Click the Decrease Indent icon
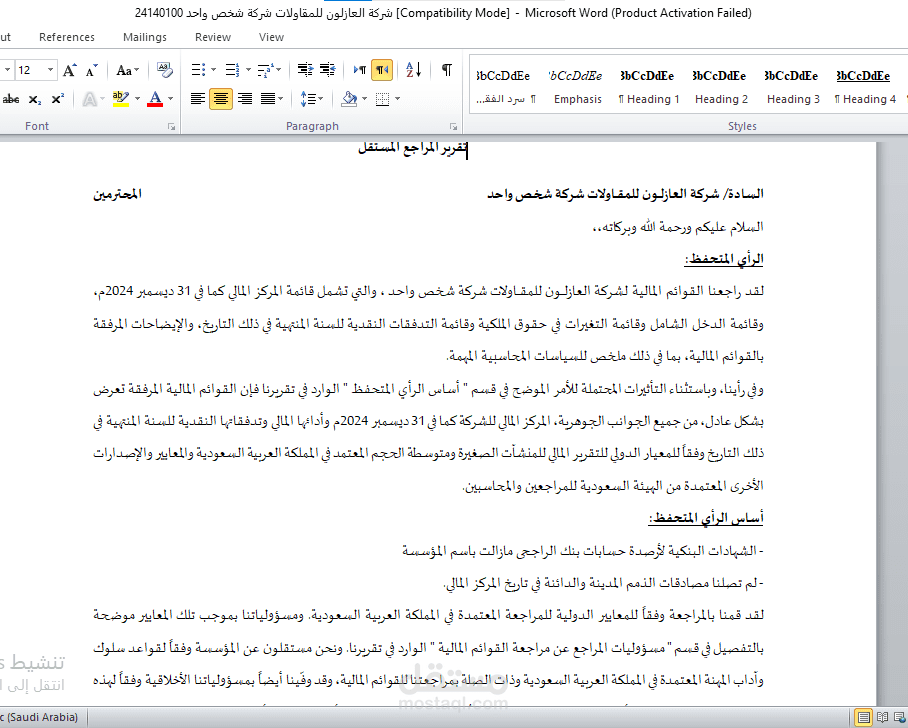This screenshot has height=728, width=908. tap(305, 70)
